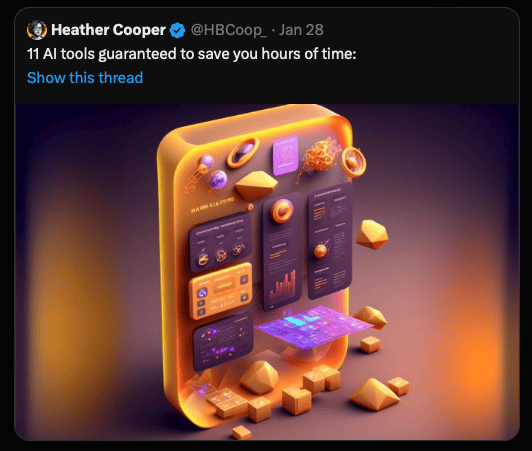The width and height of the screenshot is (532, 451).
Task: Click the tangled orange ball icon
Action: (x=321, y=156)
